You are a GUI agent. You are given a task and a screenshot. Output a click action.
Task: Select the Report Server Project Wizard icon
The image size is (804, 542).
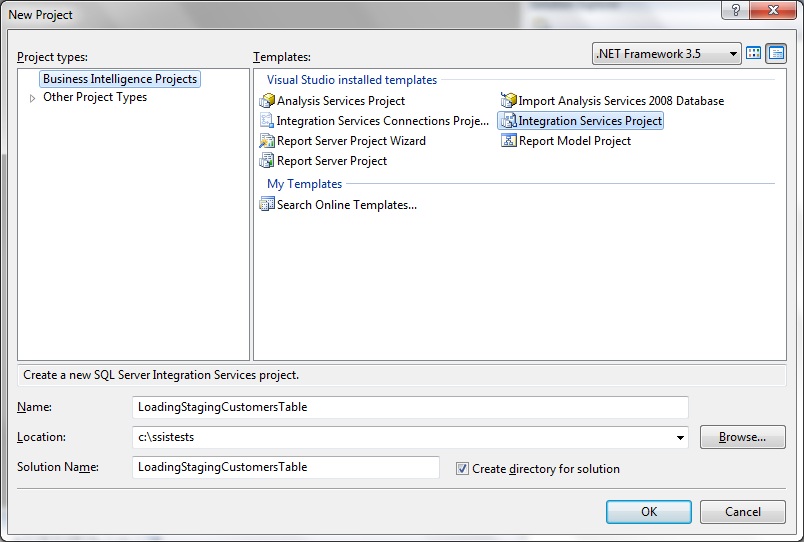(267, 140)
